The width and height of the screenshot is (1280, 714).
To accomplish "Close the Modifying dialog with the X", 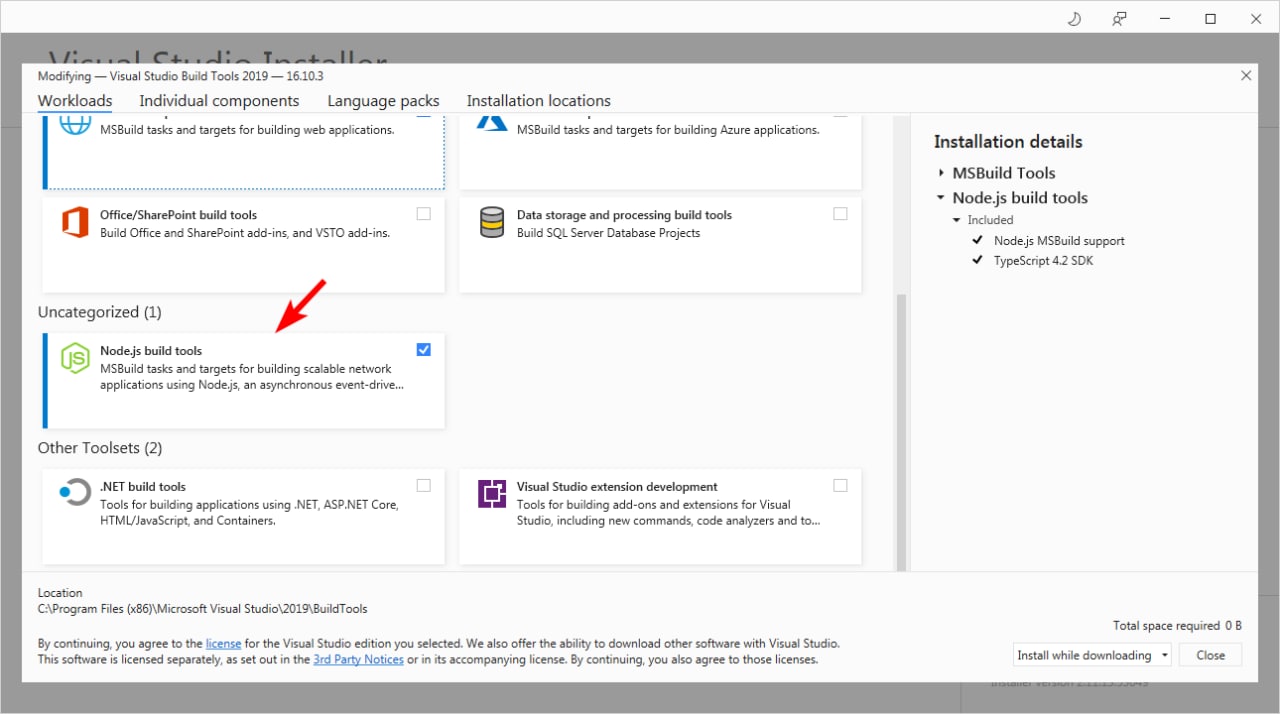I will (x=1246, y=75).
